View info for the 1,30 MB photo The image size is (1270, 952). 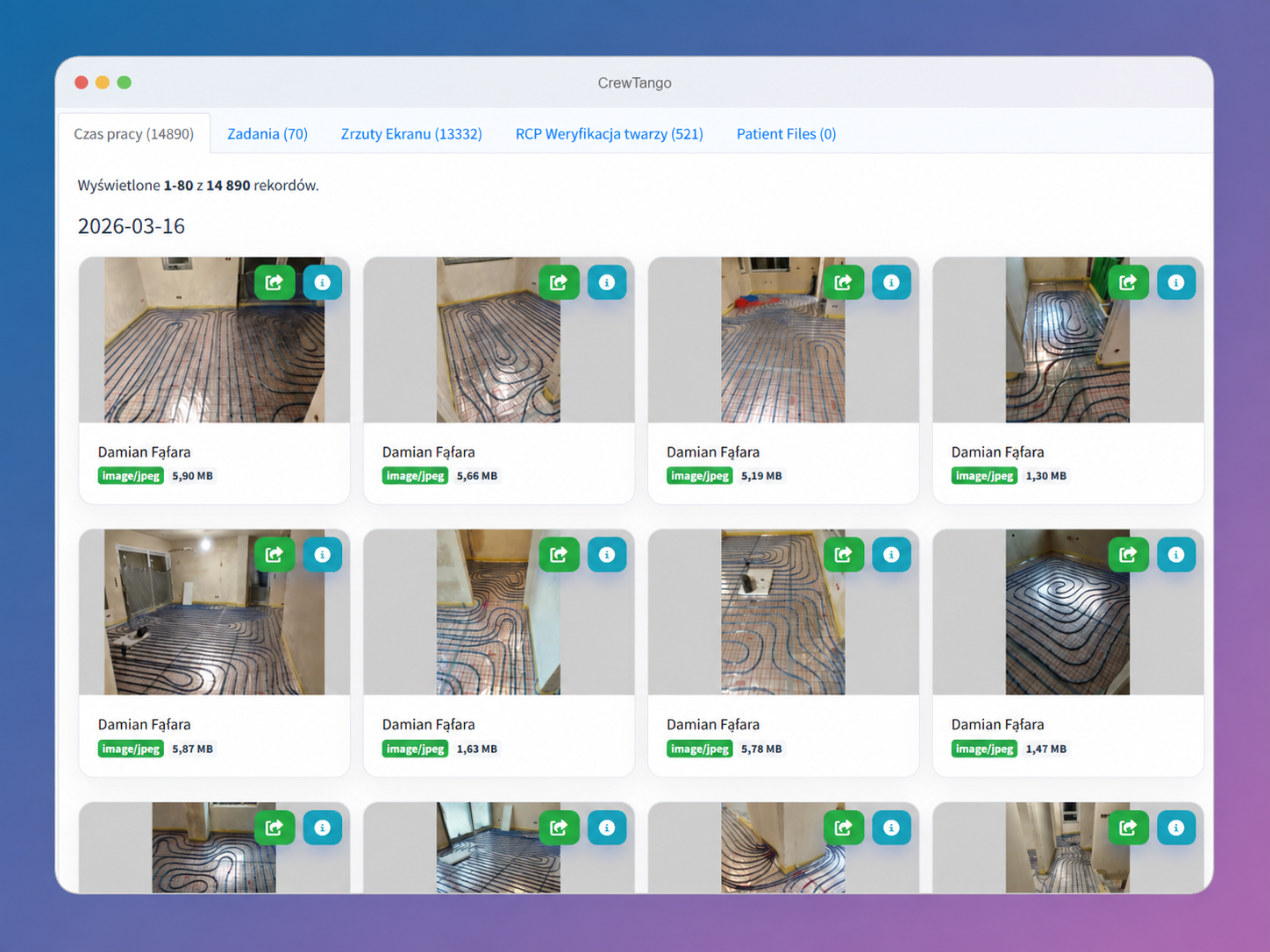[x=1176, y=282]
